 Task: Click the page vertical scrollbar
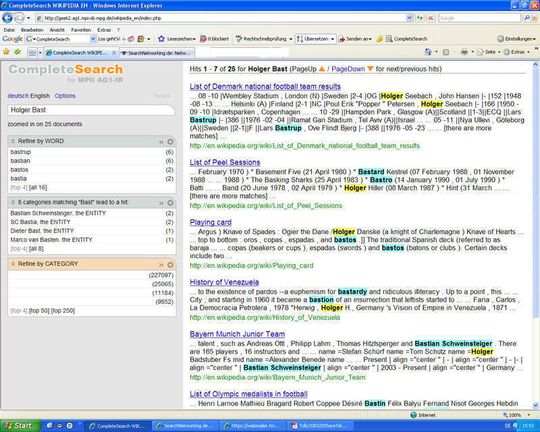coord(536,235)
